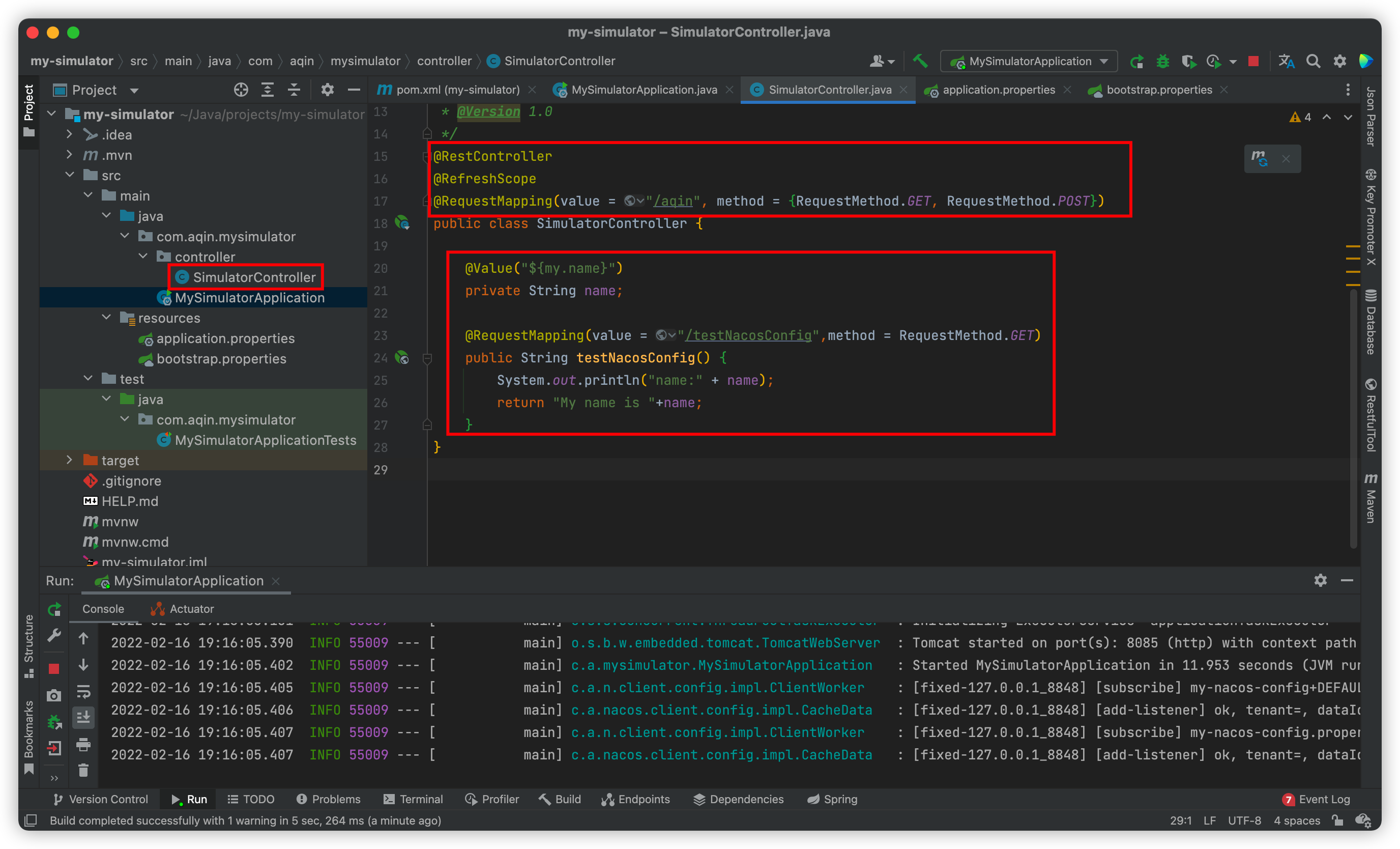Toggle the Project tool window stripe button
1400x849 pixels.
coord(29,111)
